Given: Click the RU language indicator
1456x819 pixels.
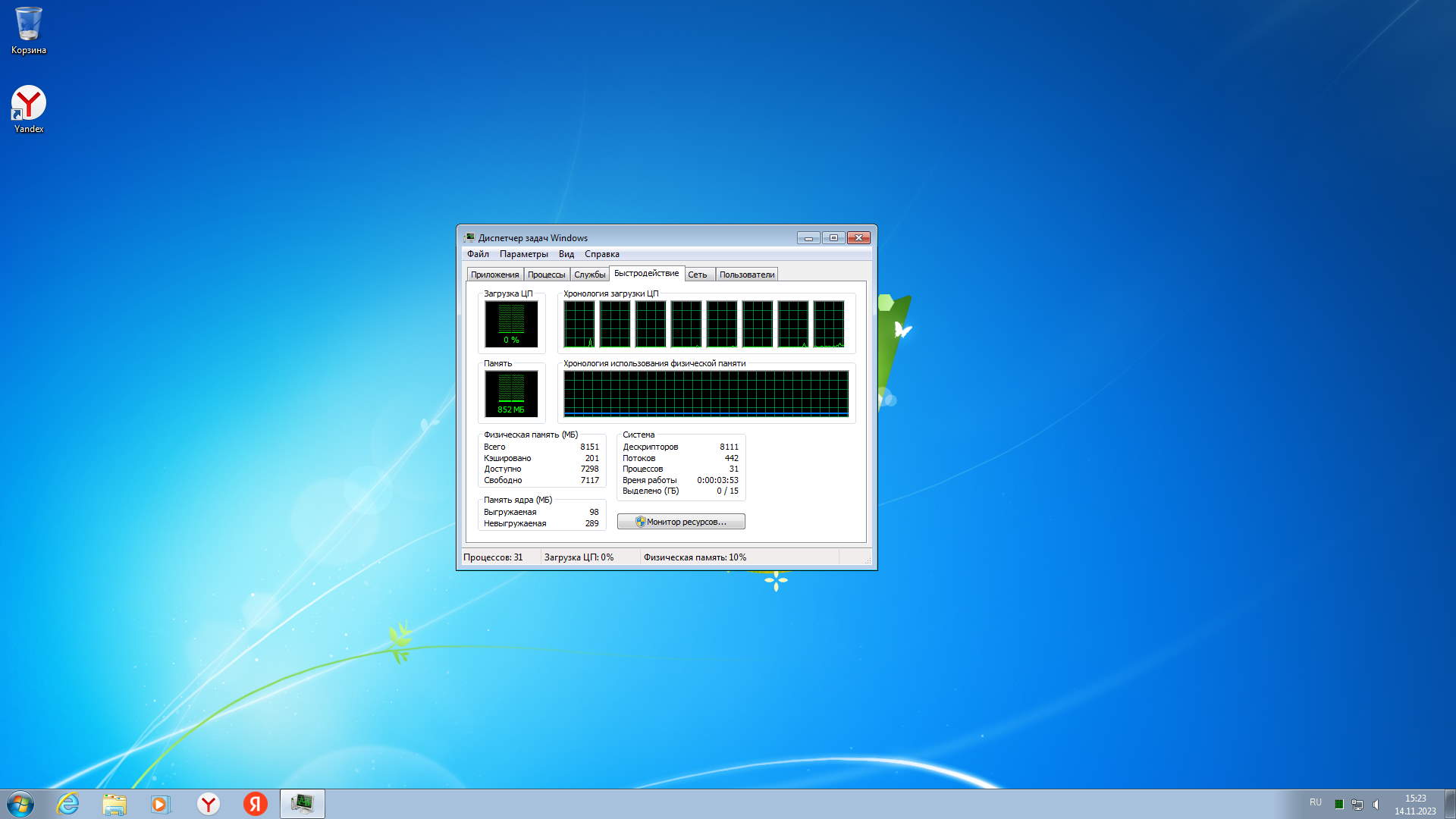Looking at the screenshot, I should 1316,802.
